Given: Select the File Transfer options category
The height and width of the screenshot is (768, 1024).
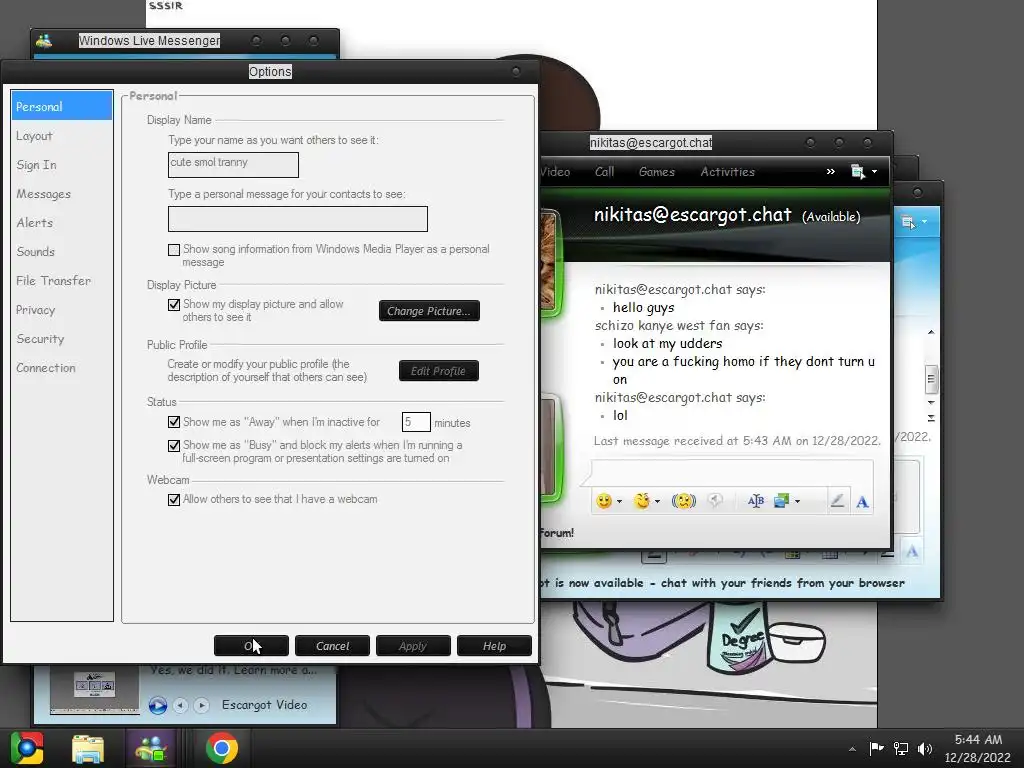Looking at the screenshot, I should (x=62, y=281).
